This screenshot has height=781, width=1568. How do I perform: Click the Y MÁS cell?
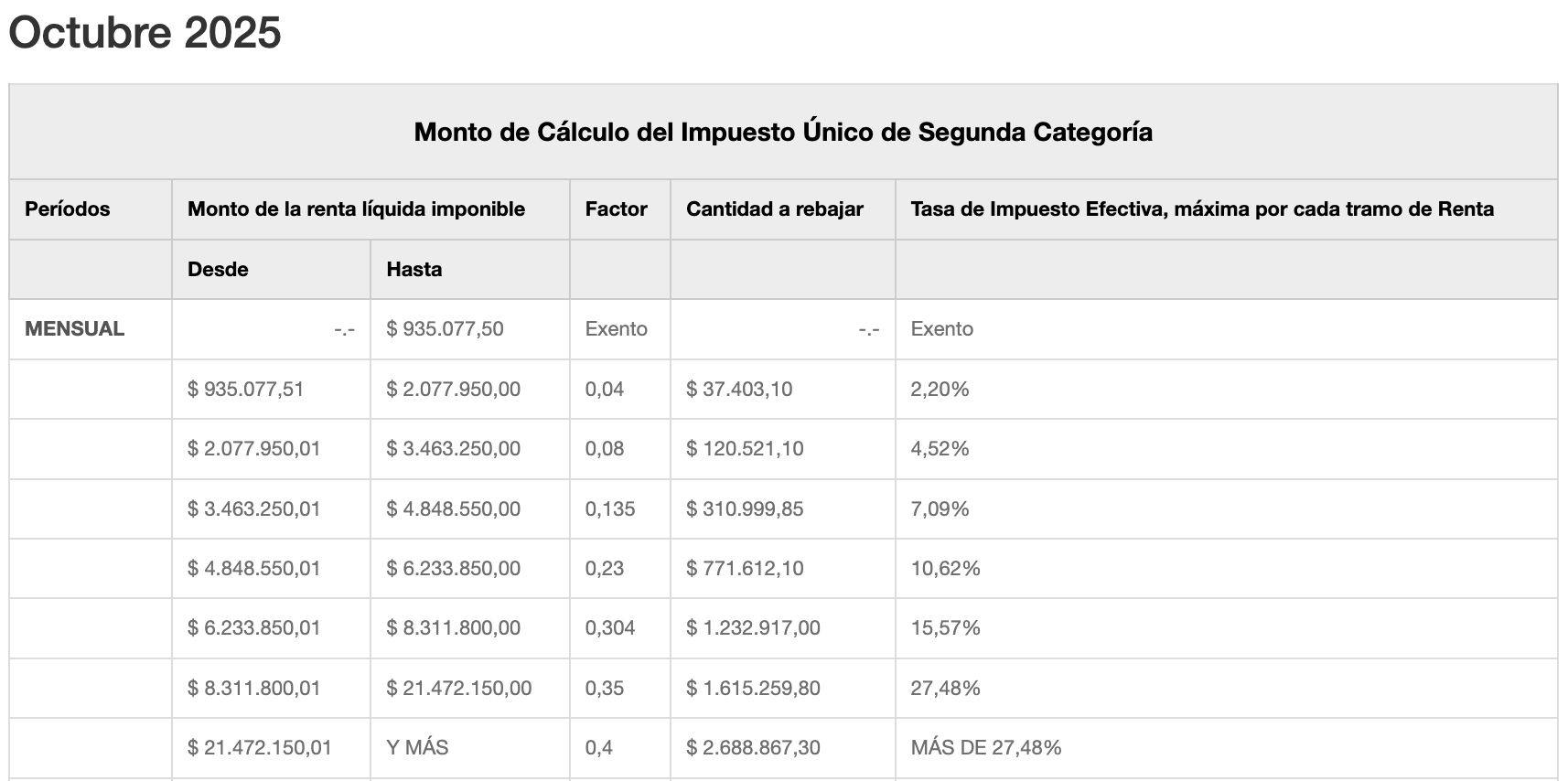[417, 748]
